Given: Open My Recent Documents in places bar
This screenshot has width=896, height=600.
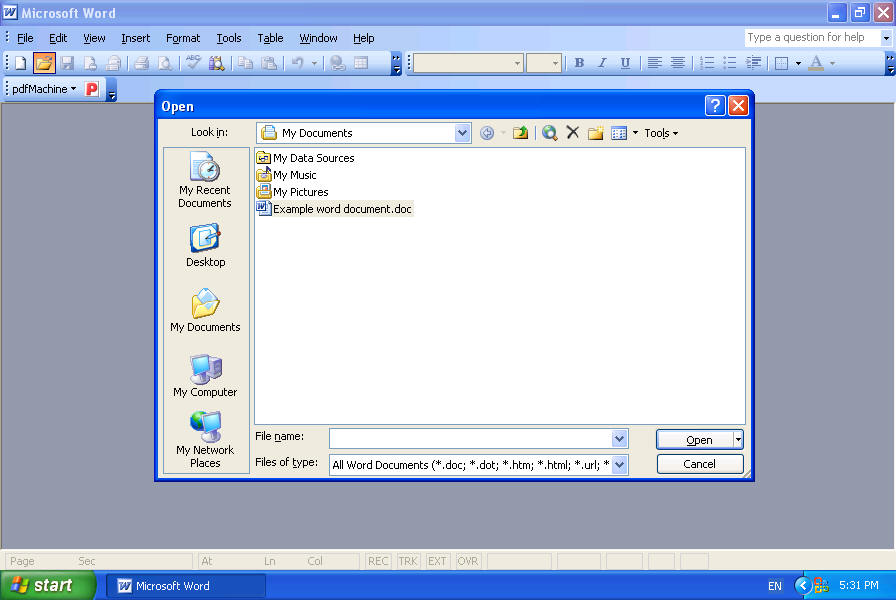Looking at the screenshot, I should point(205,181).
